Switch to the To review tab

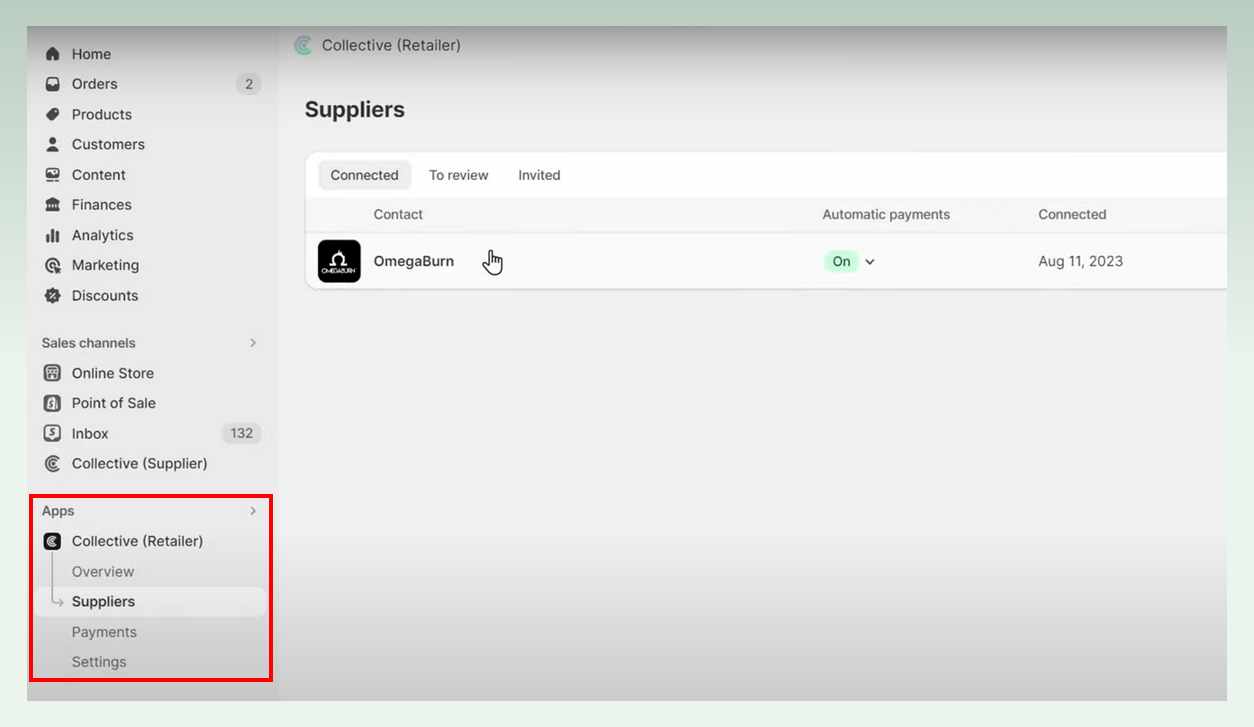(x=458, y=174)
